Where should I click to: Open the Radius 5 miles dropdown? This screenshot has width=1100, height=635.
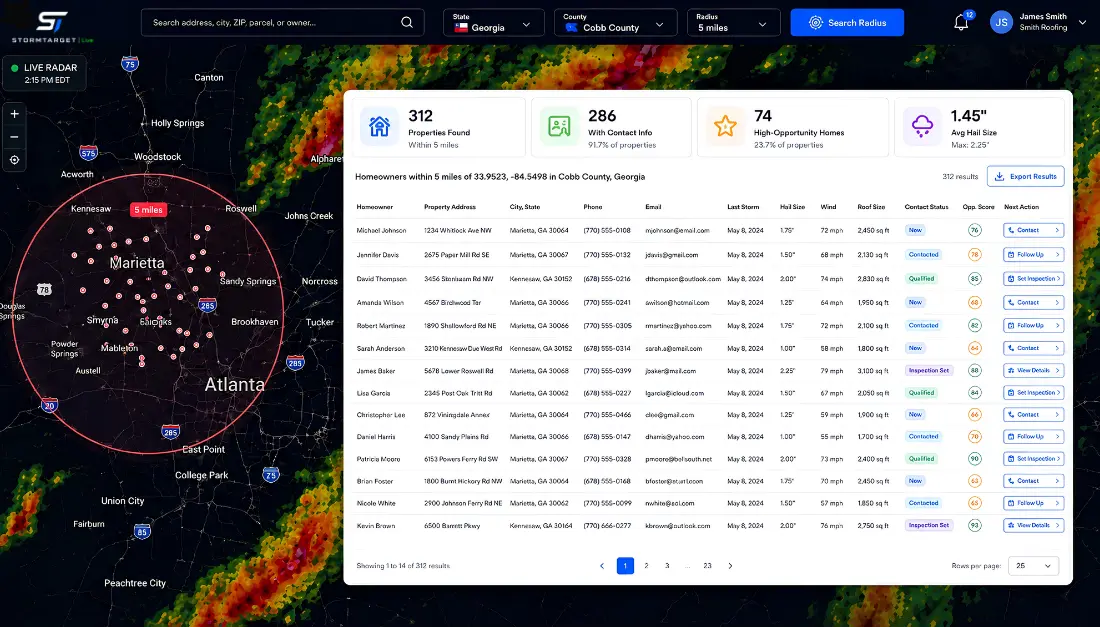pos(734,22)
